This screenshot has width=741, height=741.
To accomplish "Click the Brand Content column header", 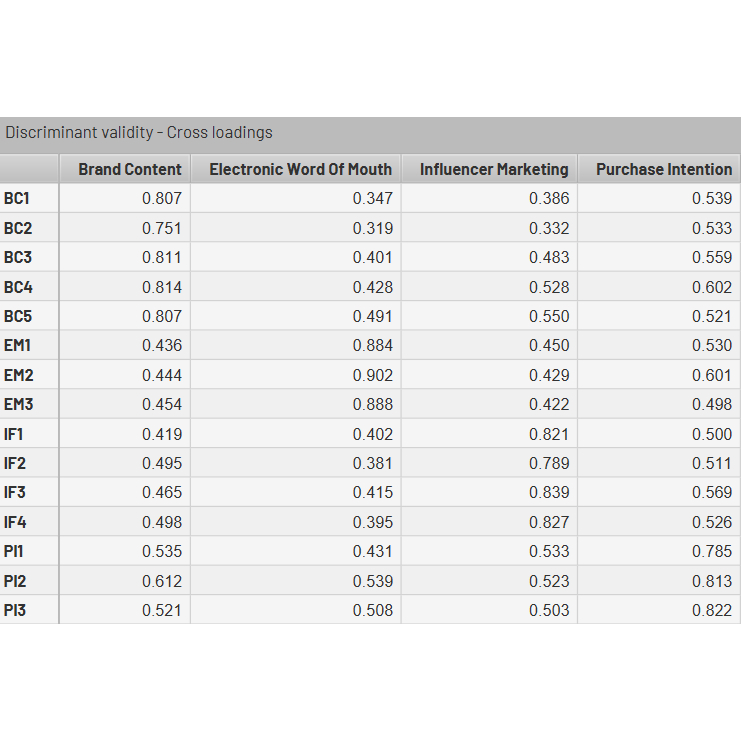I will click(130, 169).
